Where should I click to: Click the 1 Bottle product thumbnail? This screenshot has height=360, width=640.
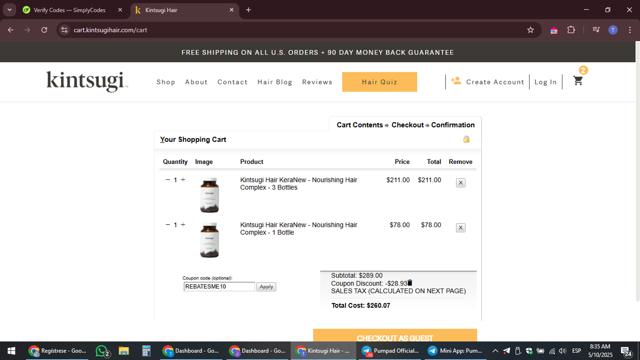pos(209,240)
